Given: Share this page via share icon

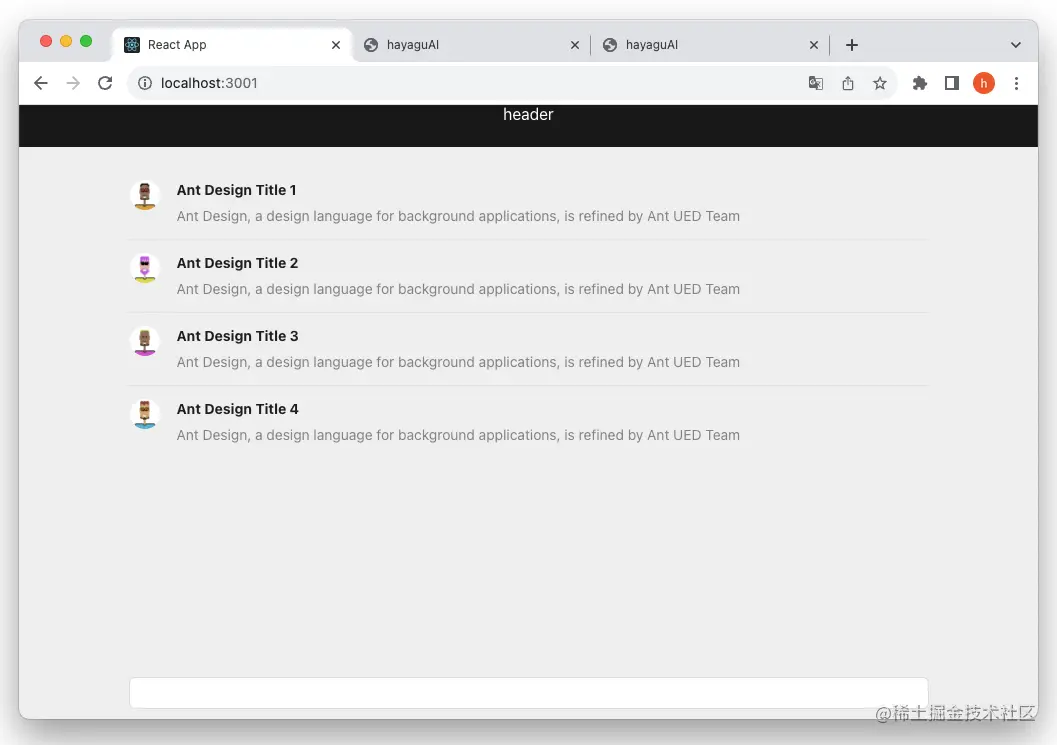Looking at the screenshot, I should point(848,83).
